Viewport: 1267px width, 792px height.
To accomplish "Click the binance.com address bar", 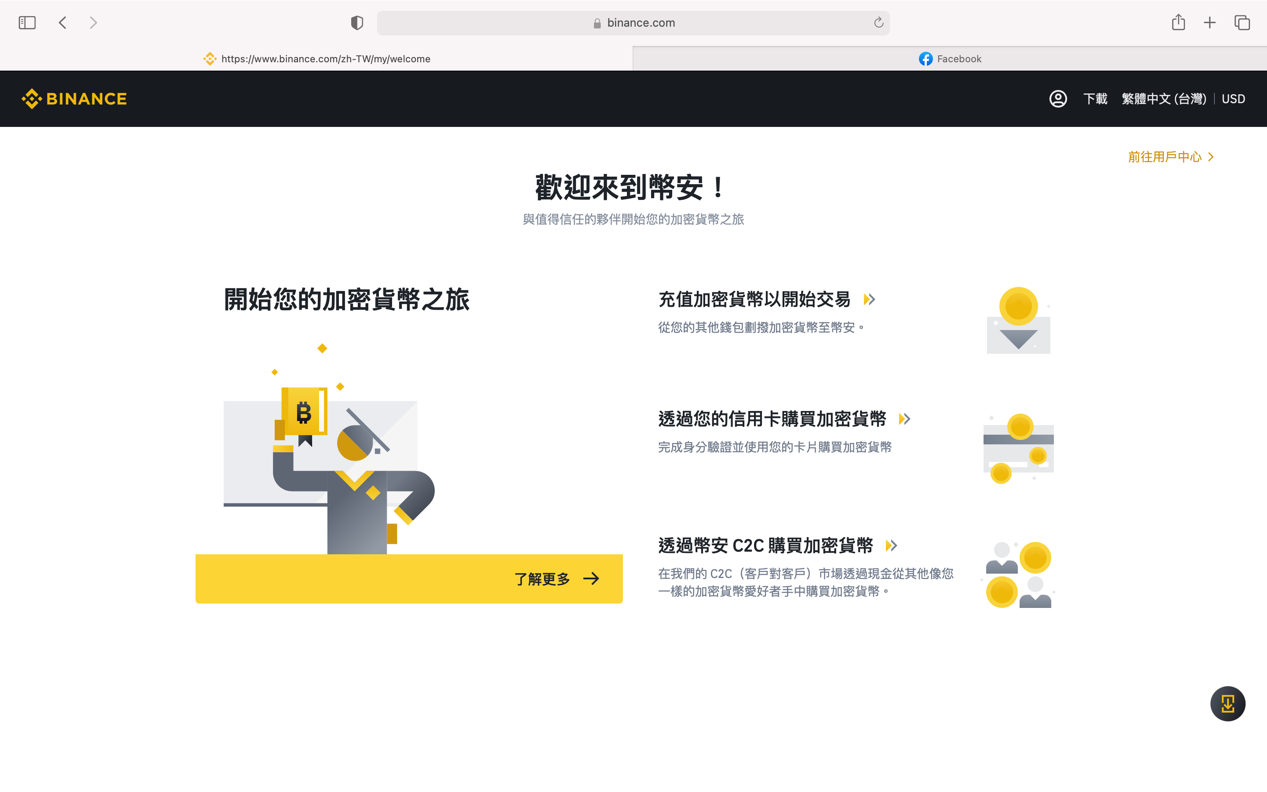I will pyautogui.click(x=633, y=23).
